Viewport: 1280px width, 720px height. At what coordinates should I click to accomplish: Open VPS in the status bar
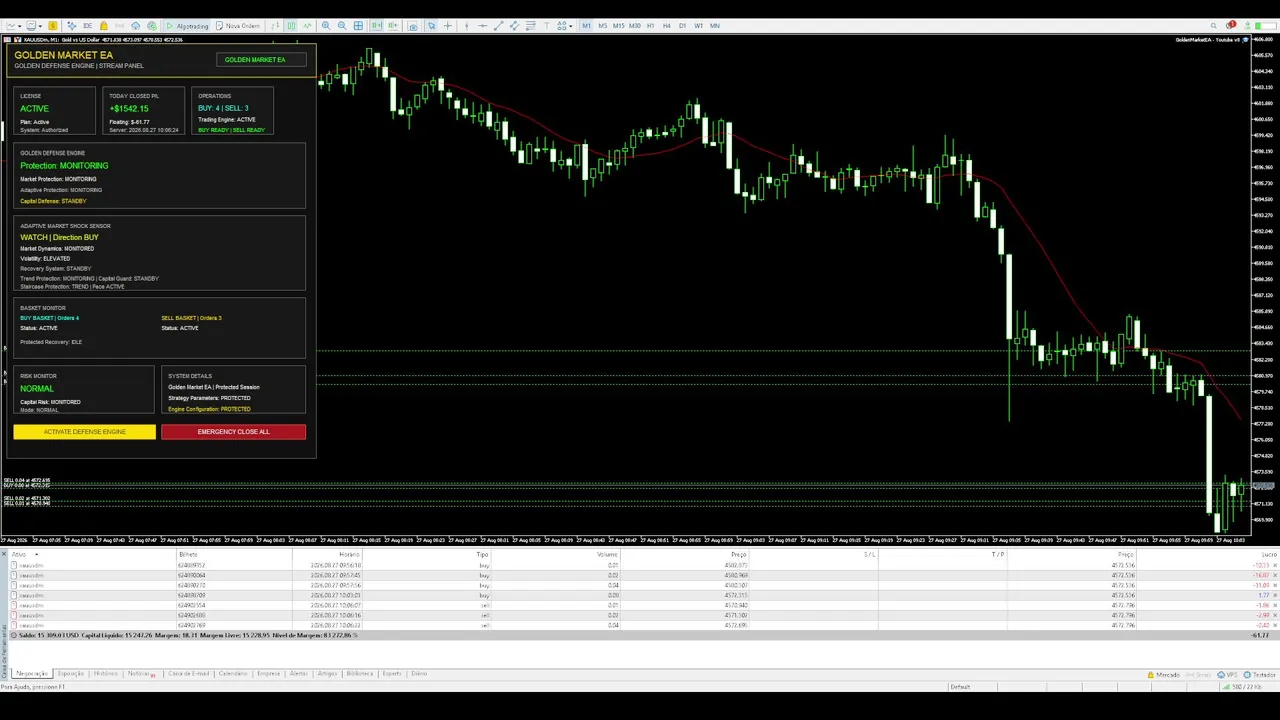coord(1229,675)
